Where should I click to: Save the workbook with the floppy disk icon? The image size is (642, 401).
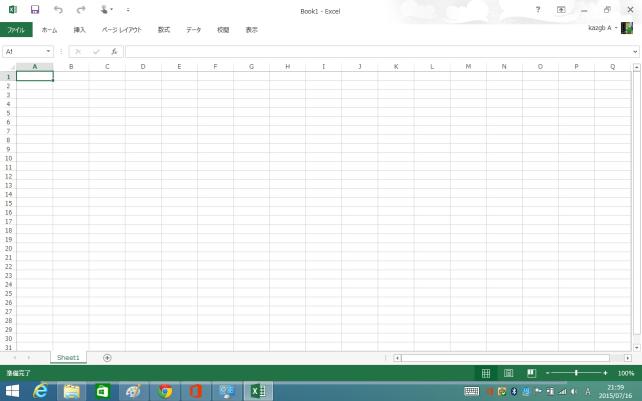coord(35,9)
